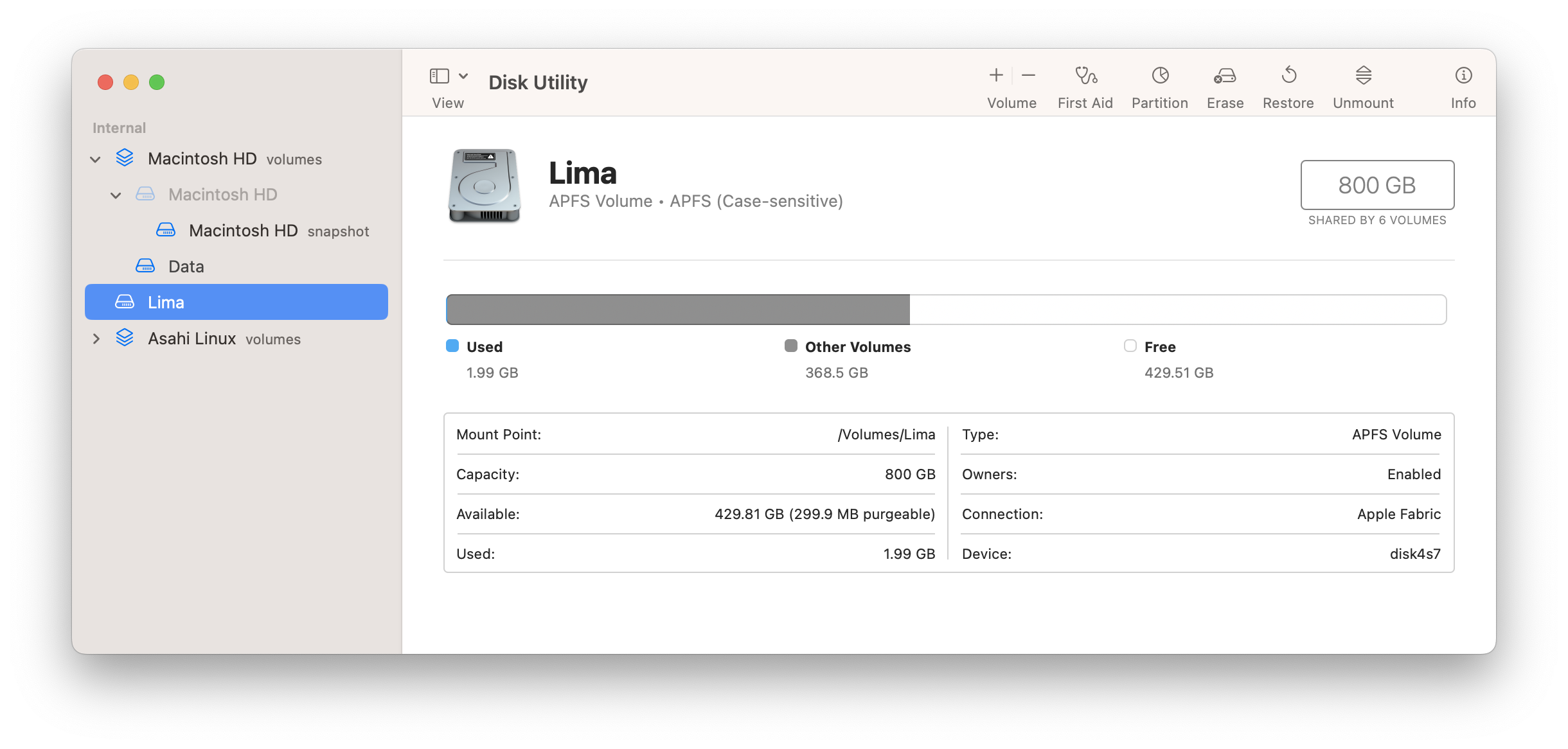Select the Macintosh HD snapshot entry

(x=243, y=230)
